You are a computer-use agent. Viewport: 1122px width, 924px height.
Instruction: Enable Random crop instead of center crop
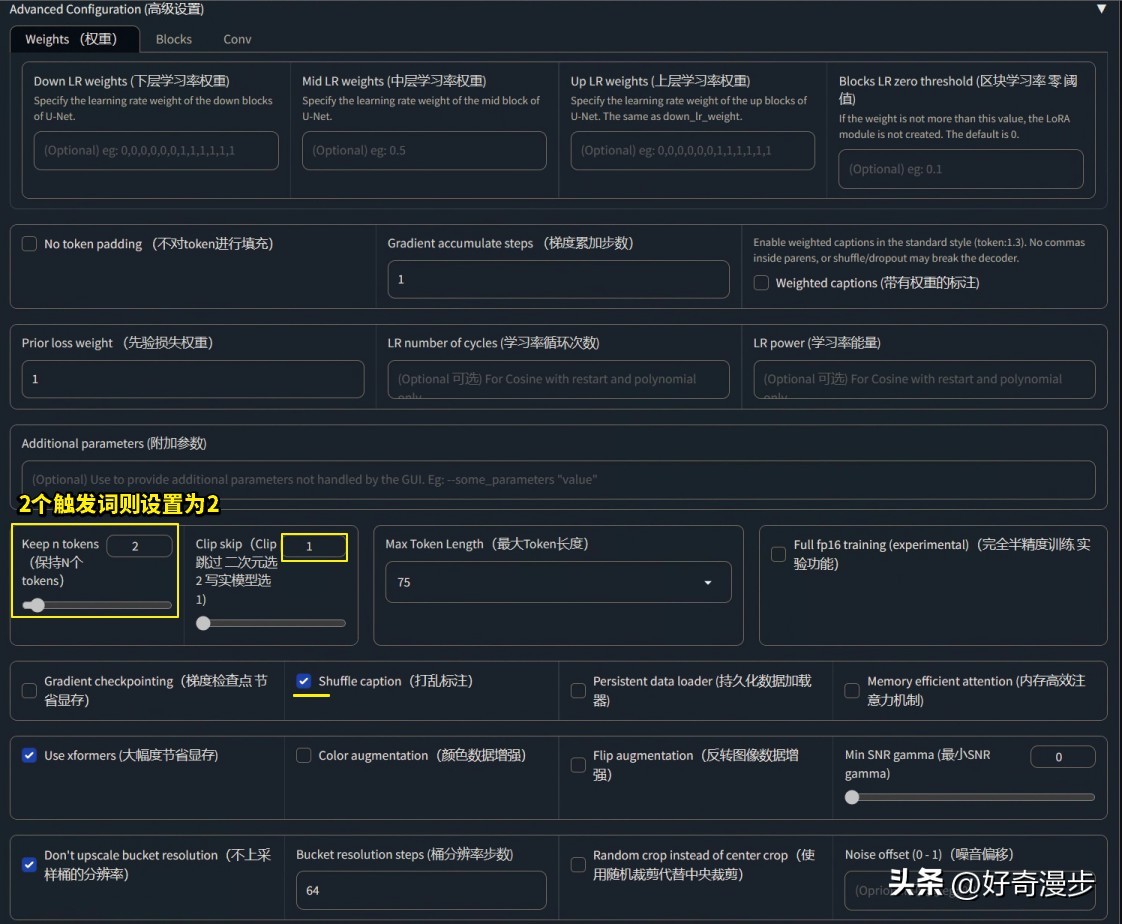(x=578, y=864)
